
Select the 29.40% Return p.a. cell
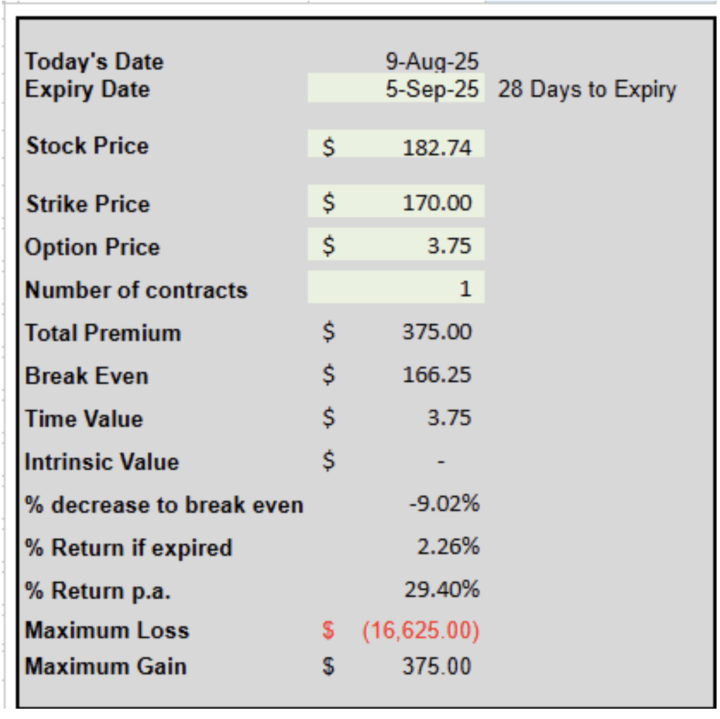pyautogui.click(x=442, y=590)
